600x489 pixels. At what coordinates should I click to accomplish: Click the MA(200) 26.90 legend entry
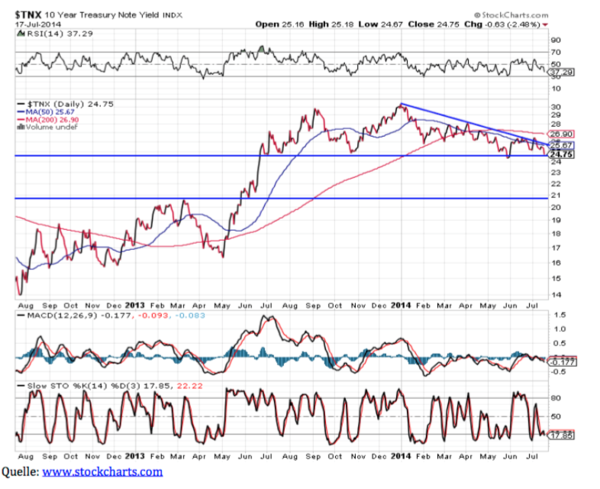coord(54,122)
